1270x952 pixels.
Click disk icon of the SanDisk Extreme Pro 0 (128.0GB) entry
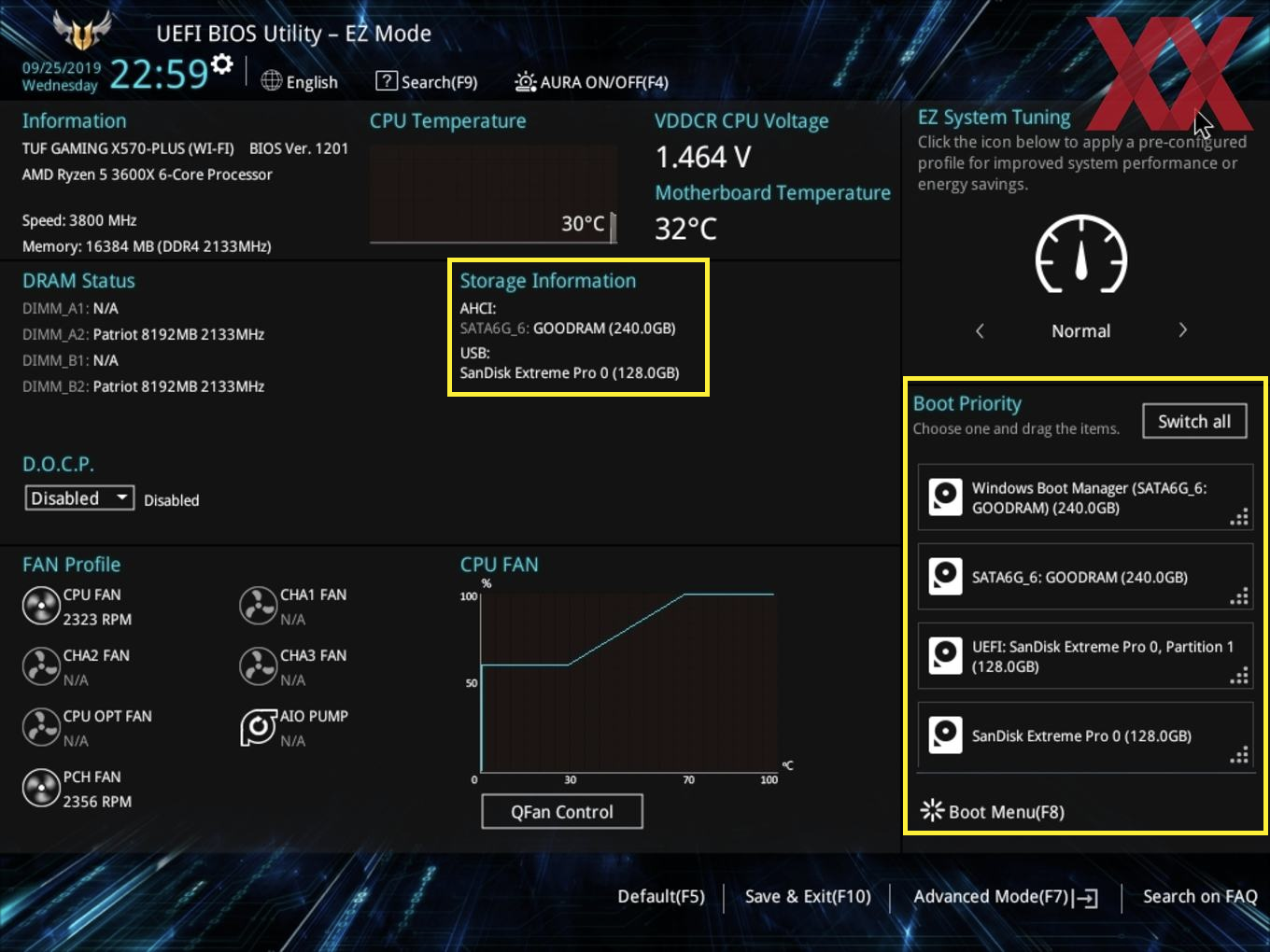tap(945, 735)
